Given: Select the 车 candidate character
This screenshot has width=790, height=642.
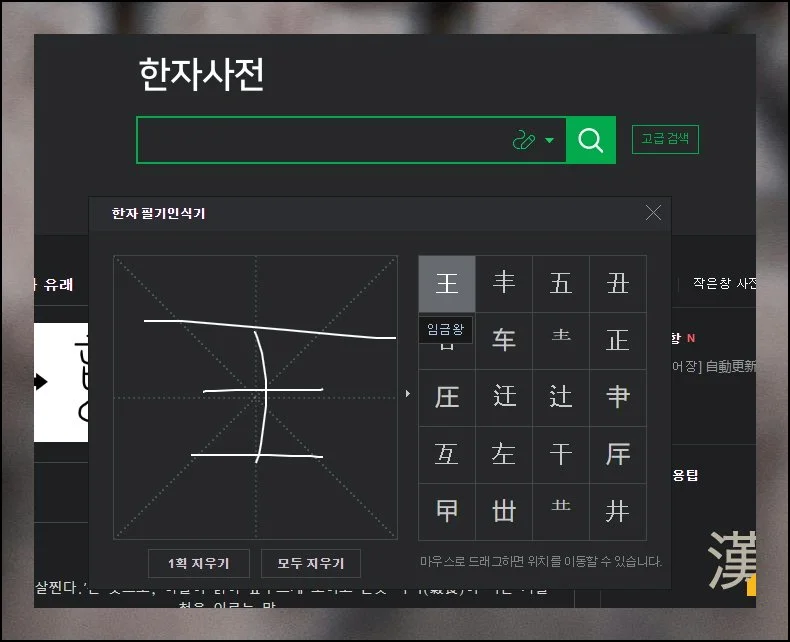Looking at the screenshot, I should 504,341.
